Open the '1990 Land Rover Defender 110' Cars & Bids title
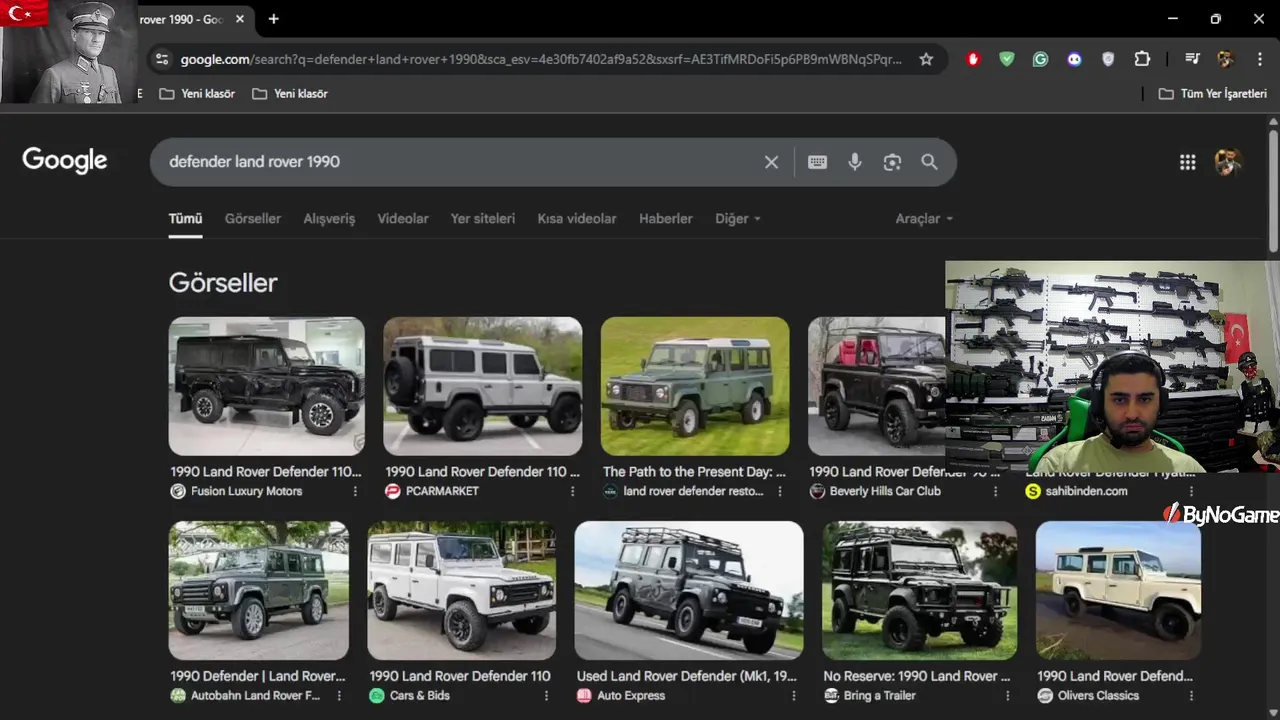This screenshot has width=1280, height=720. [460, 676]
